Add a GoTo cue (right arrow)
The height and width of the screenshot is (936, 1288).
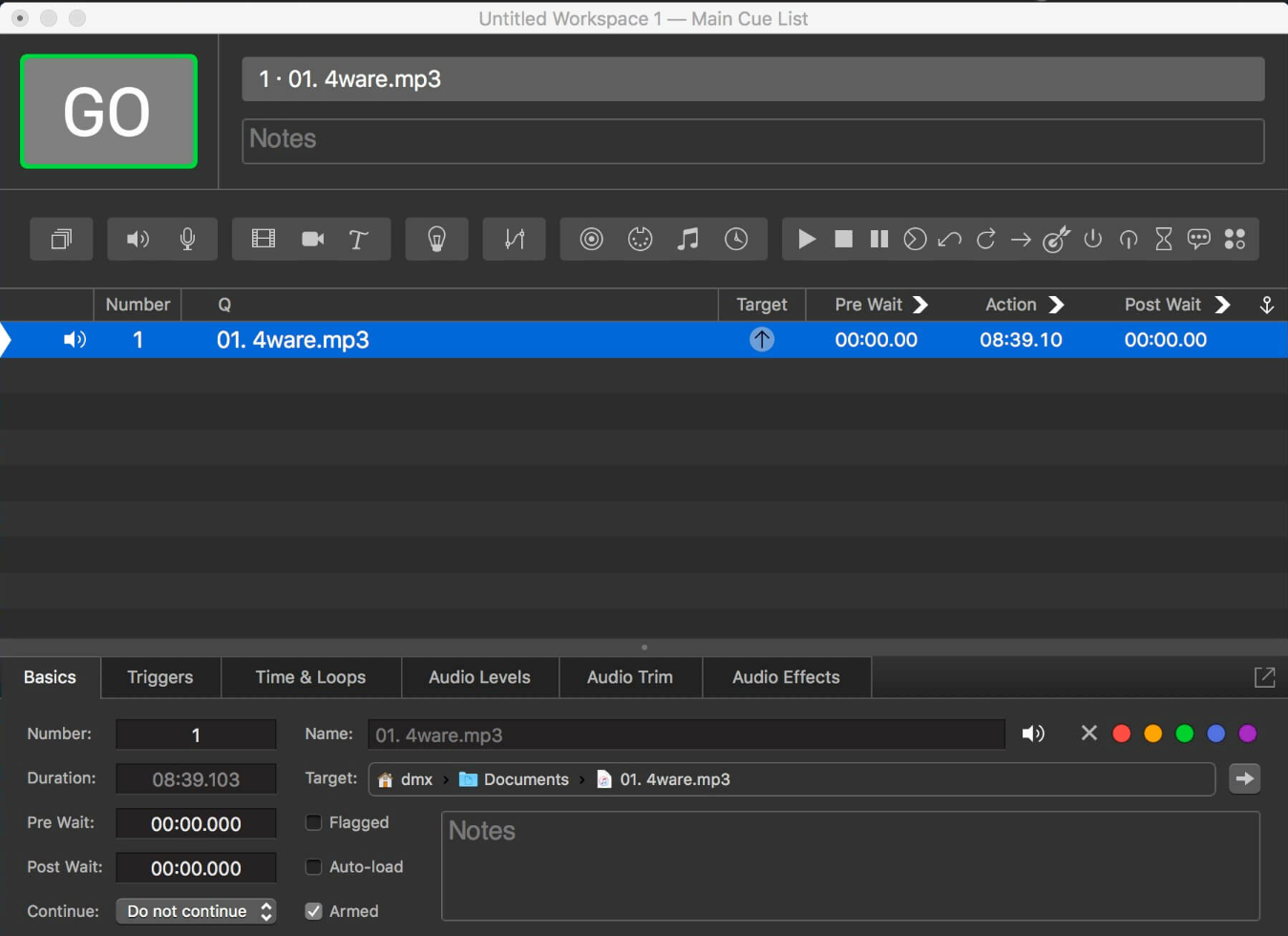tap(1021, 239)
